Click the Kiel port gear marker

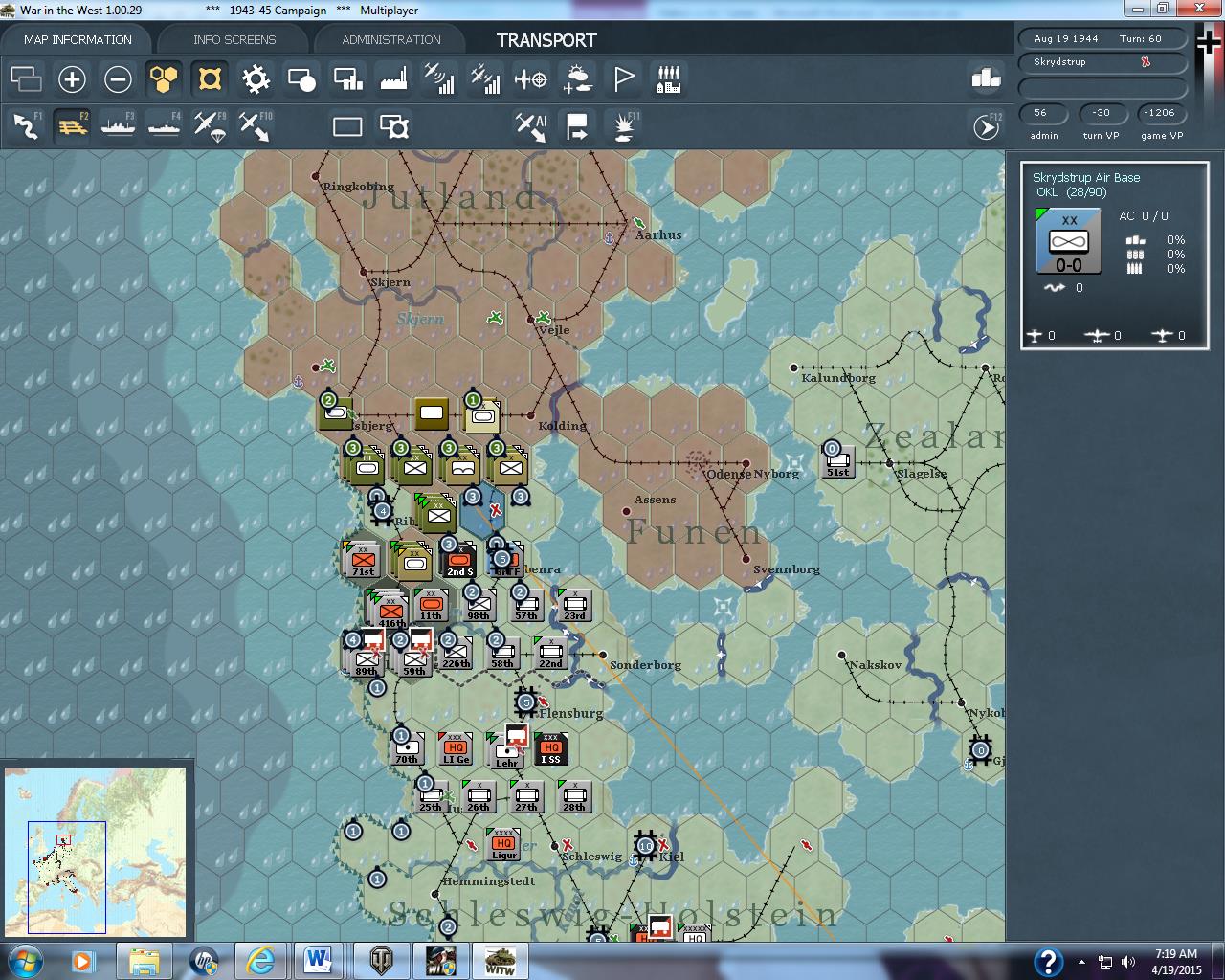point(647,846)
